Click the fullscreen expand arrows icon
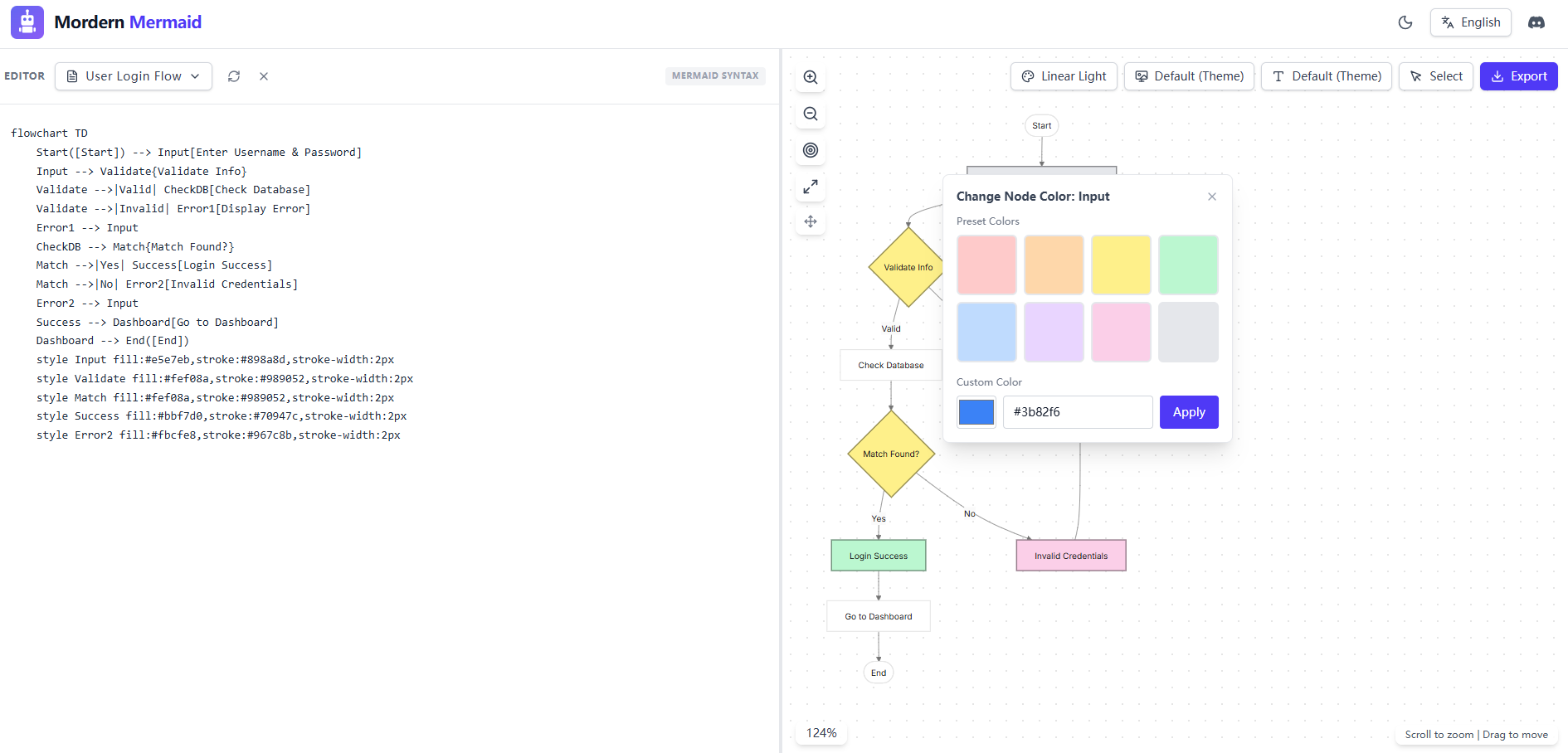1568x753 pixels. [x=811, y=187]
